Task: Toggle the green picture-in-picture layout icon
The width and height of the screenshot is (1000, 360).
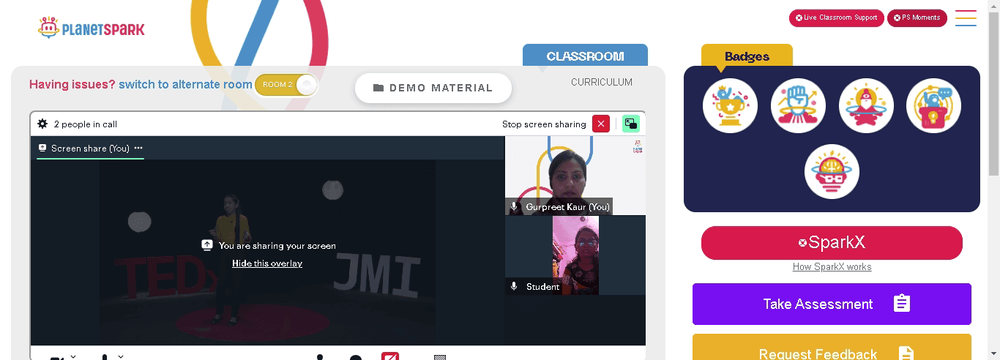Action: [631, 124]
